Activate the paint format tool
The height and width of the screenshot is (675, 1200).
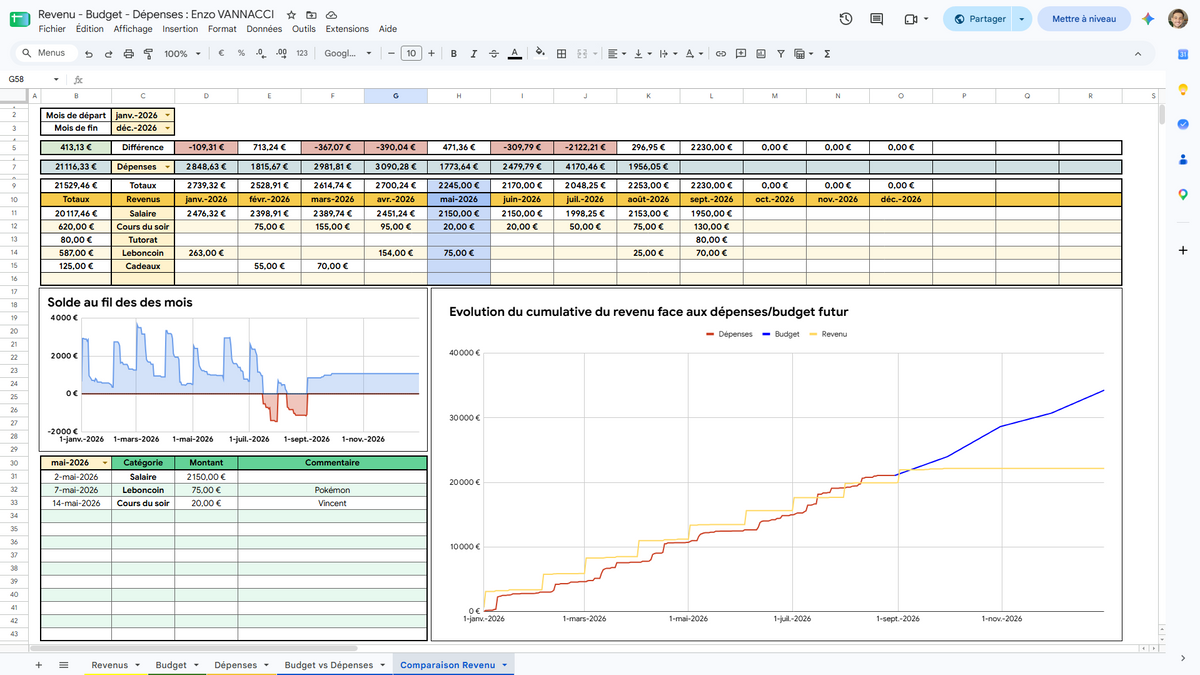pyautogui.click(x=146, y=54)
